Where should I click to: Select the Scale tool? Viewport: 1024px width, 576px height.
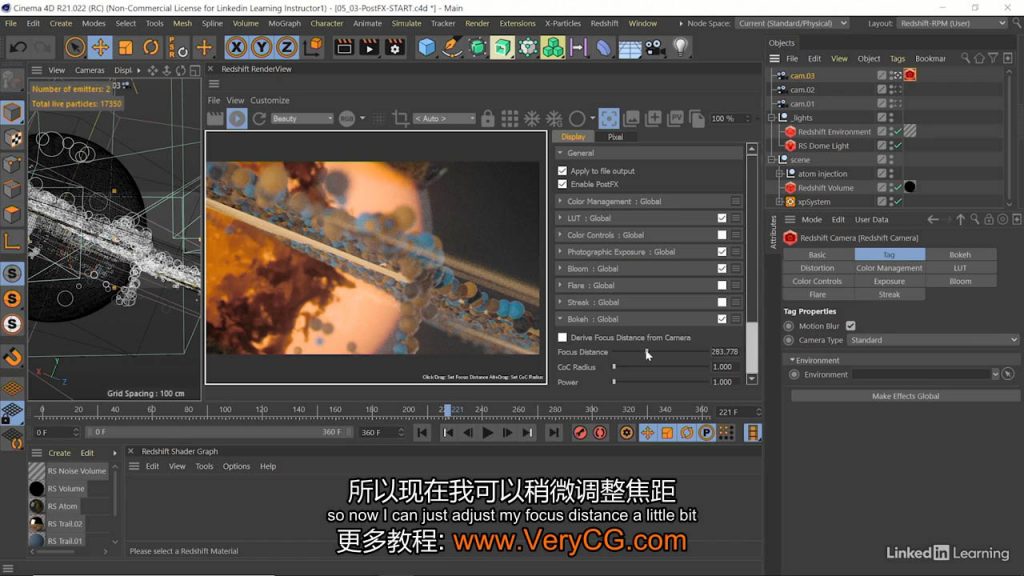pyautogui.click(x=125, y=47)
